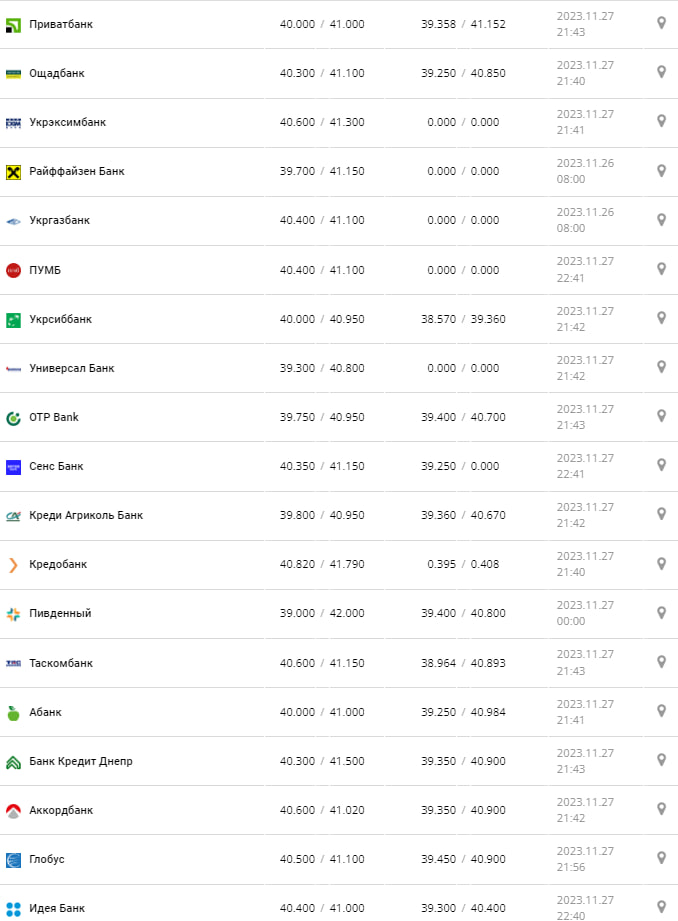Screen dimensions: 678x921
Task: Click the ПУМБ red logo icon
Action: pyautogui.click(x=14, y=270)
